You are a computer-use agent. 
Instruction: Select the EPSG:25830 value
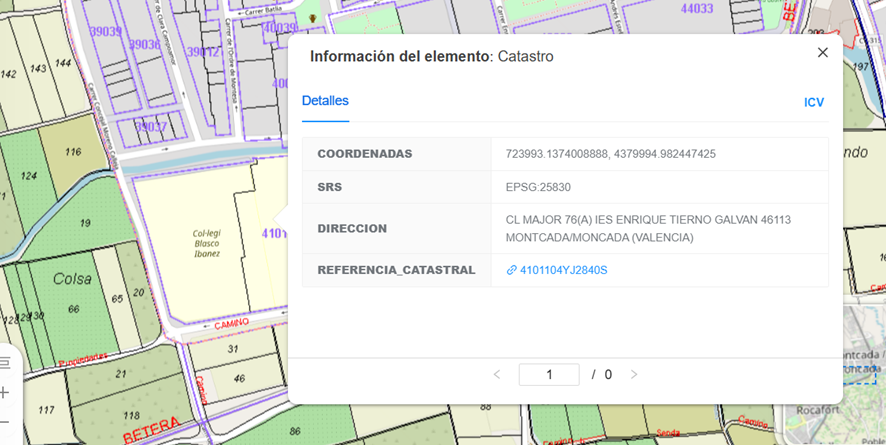538,187
